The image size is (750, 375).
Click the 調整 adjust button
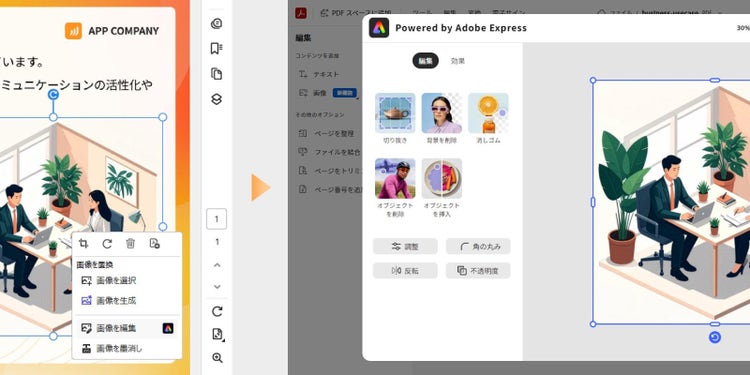[405, 246]
